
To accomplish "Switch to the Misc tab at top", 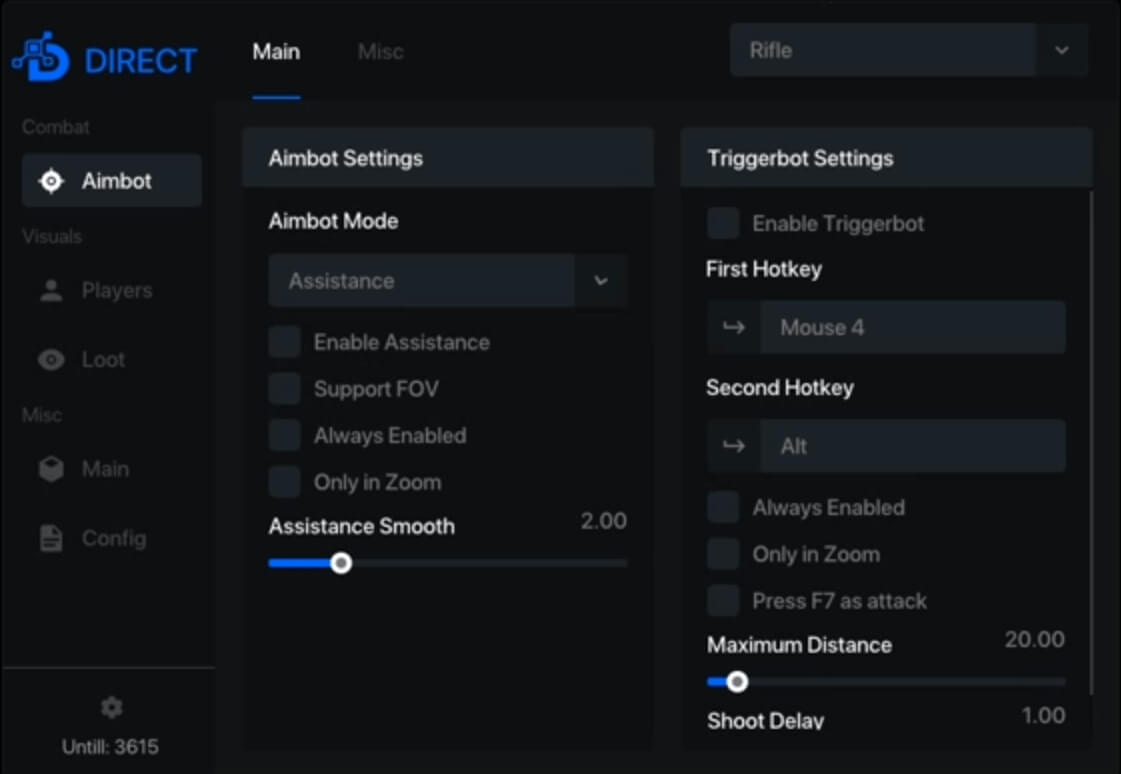I will tap(380, 52).
